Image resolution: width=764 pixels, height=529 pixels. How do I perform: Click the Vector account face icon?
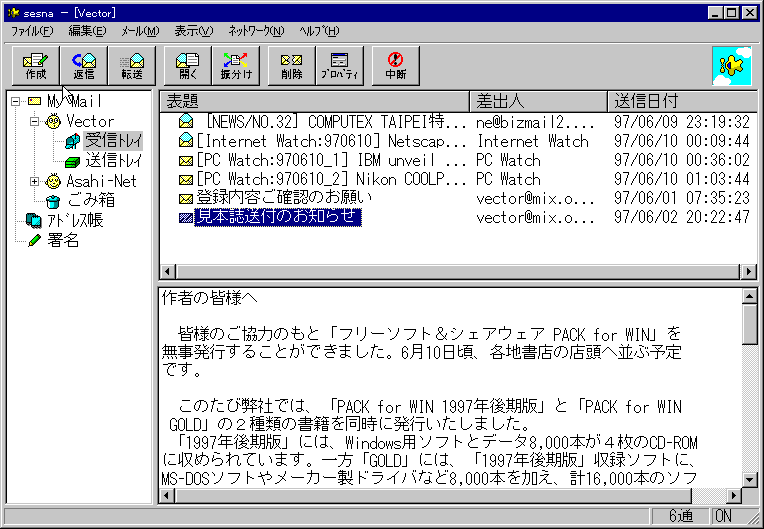click(x=53, y=121)
